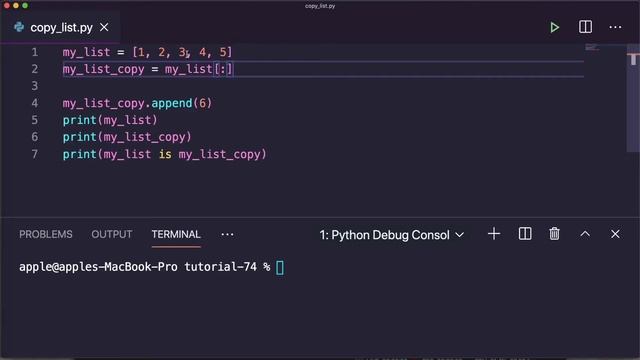Click line number 3 in the gutter
The height and width of the screenshot is (360, 640).
pos(35,86)
